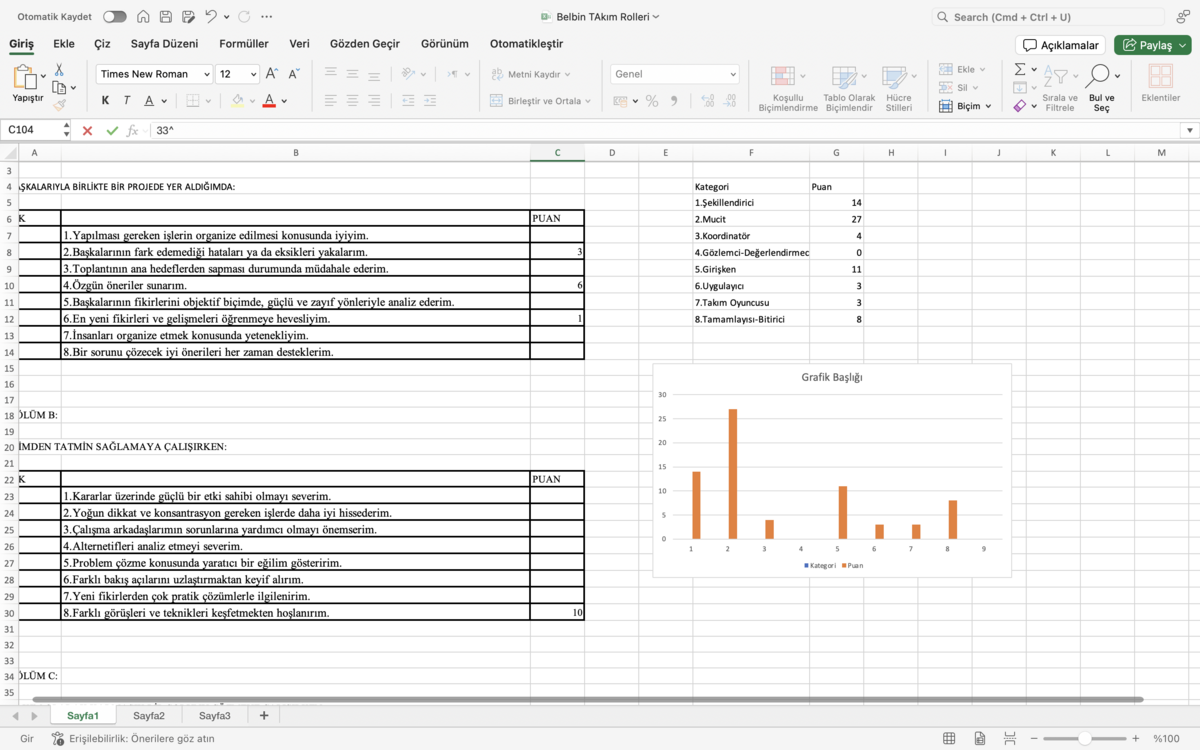Undo the last action
Screen dimensions: 1200x750
211,17
